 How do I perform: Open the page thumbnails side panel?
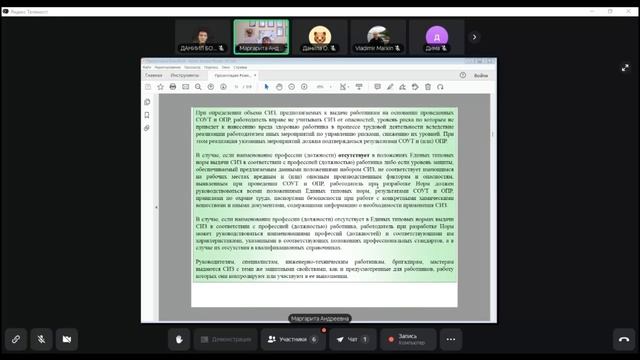coord(147,102)
